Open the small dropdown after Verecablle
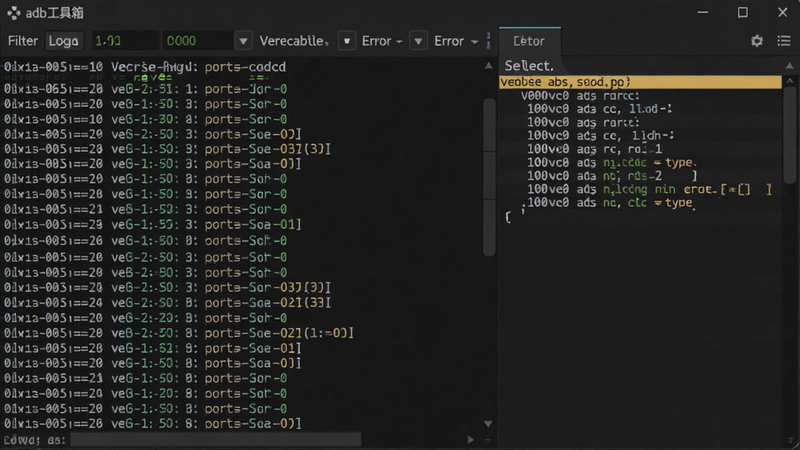This screenshot has height=450, width=800. tap(347, 41)
